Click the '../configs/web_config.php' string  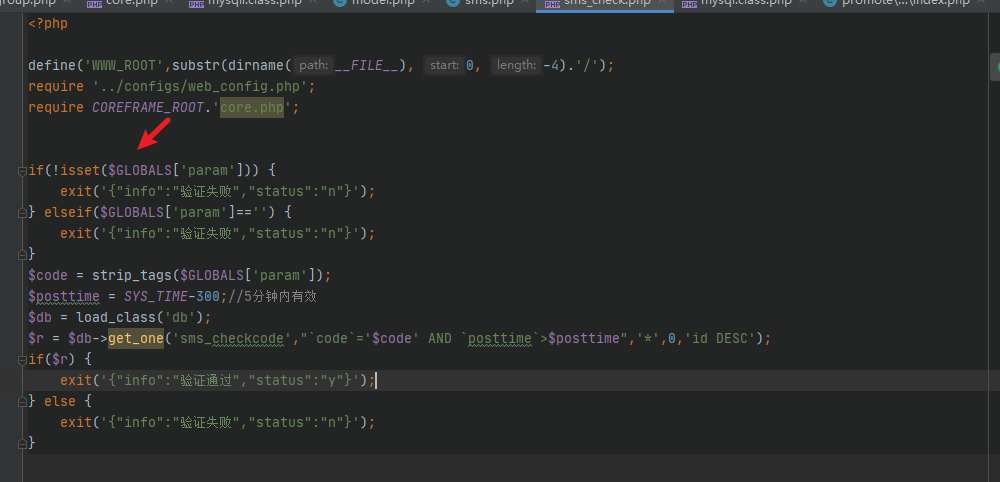point(200,86)
